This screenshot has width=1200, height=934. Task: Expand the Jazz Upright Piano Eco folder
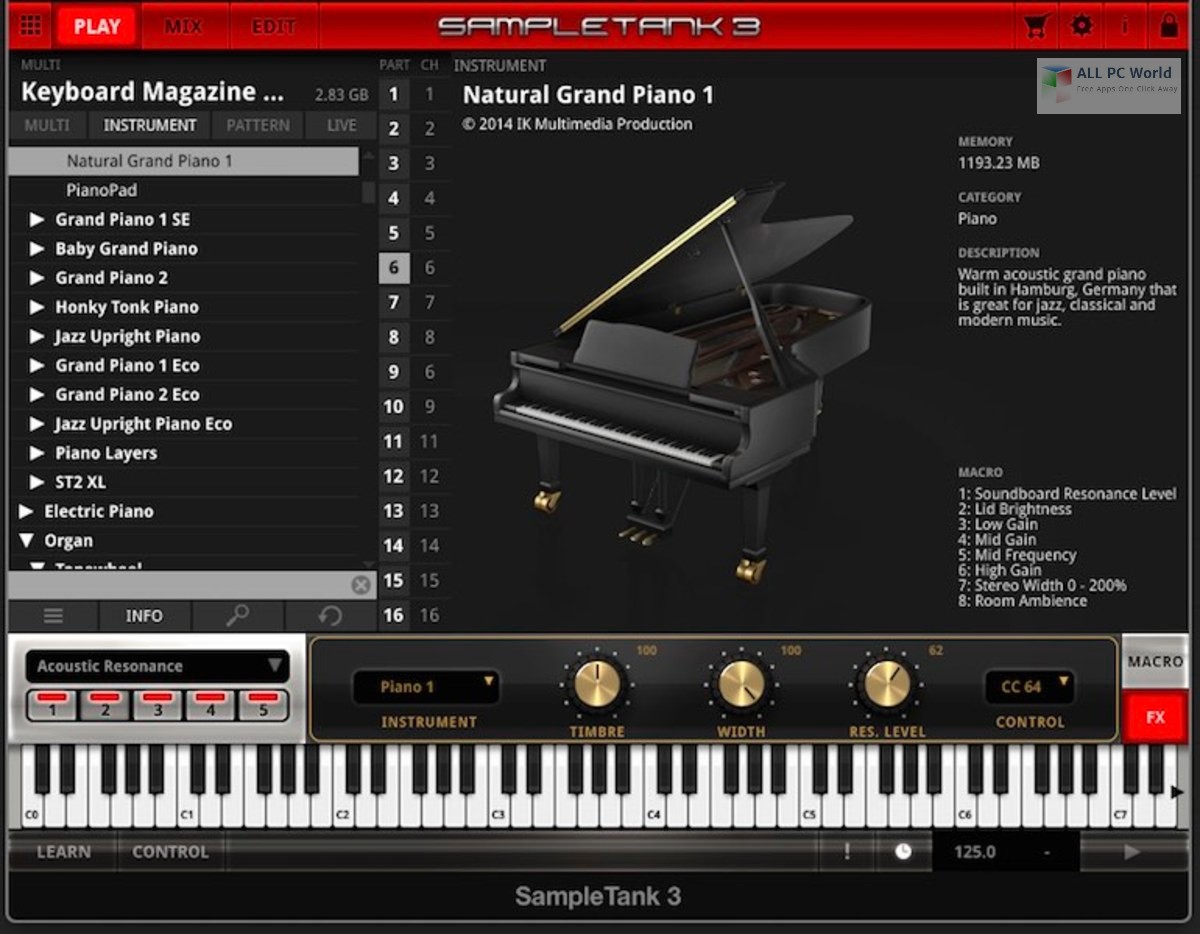[37, 424]
